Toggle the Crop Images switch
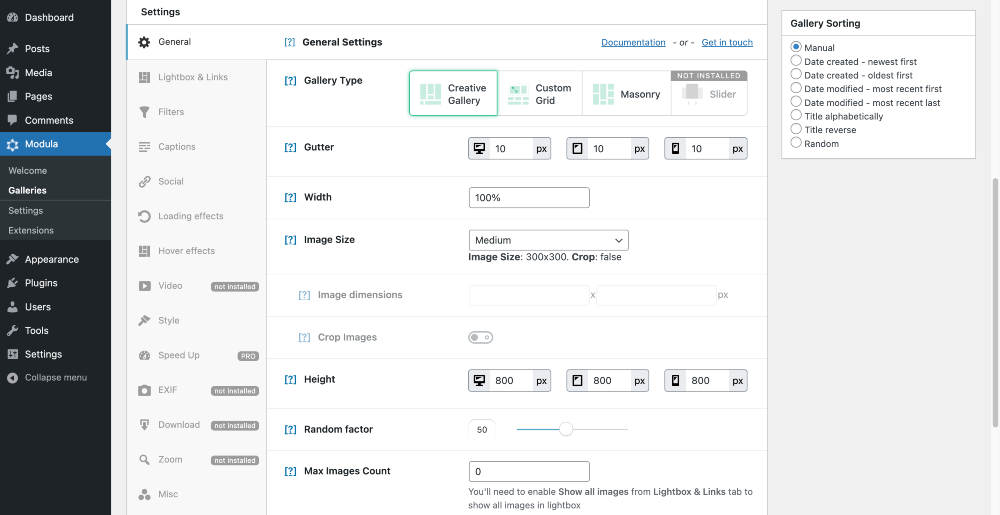The height and width of the screenshot is (515, 1000). [x=480, y=338]
